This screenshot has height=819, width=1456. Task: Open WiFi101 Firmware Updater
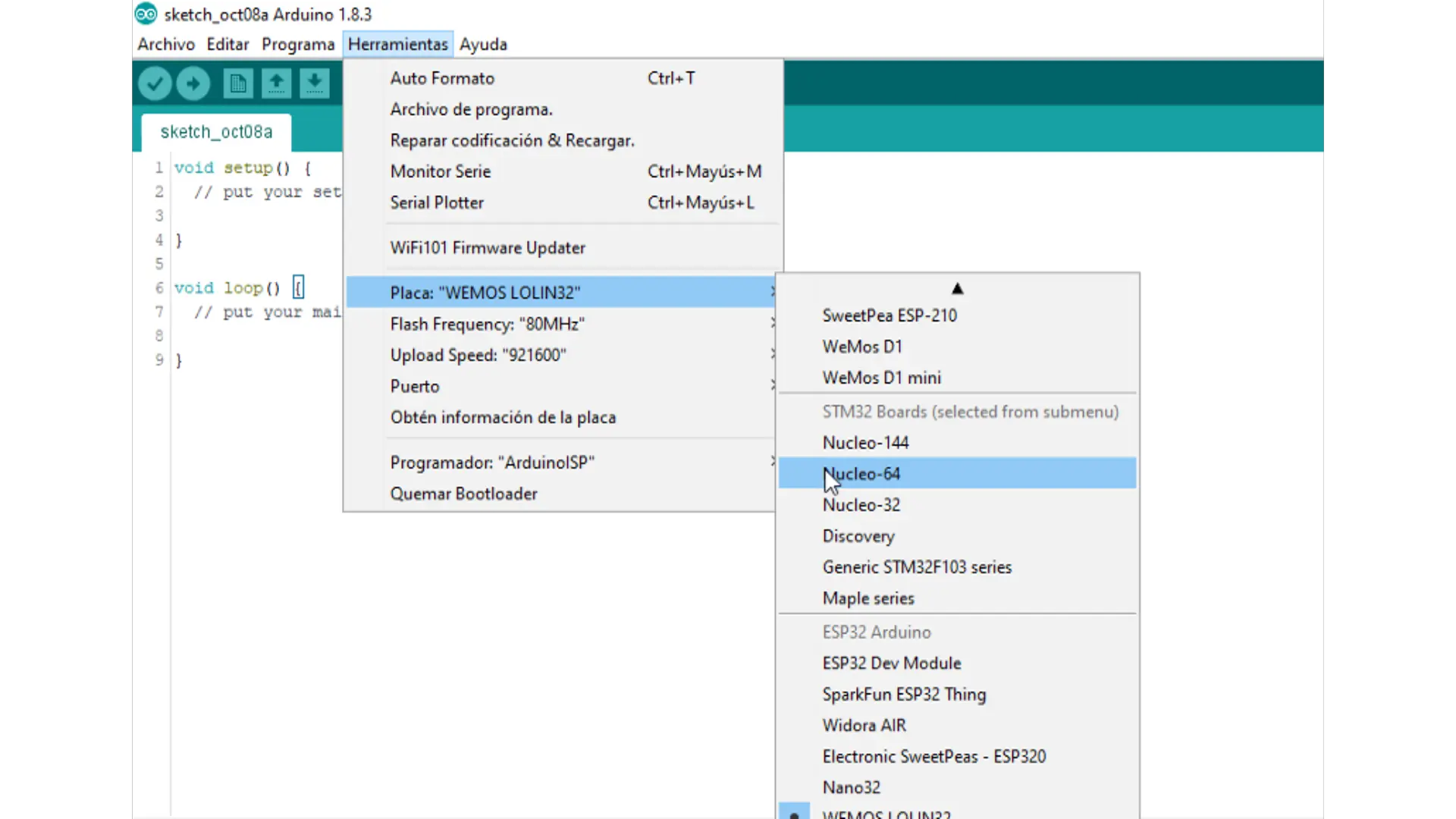coord(563,247)
